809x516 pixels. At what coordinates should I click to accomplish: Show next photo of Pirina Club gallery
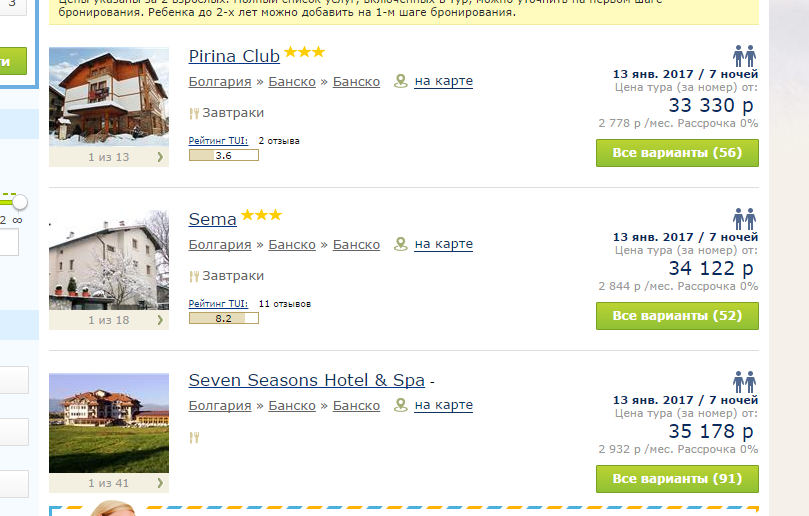(160, 157)
